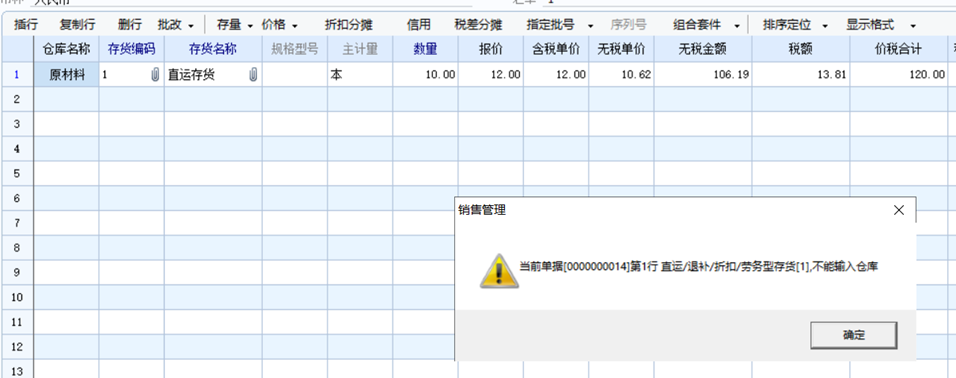Open the 排序定位 dropdown

tap(825, 26)
